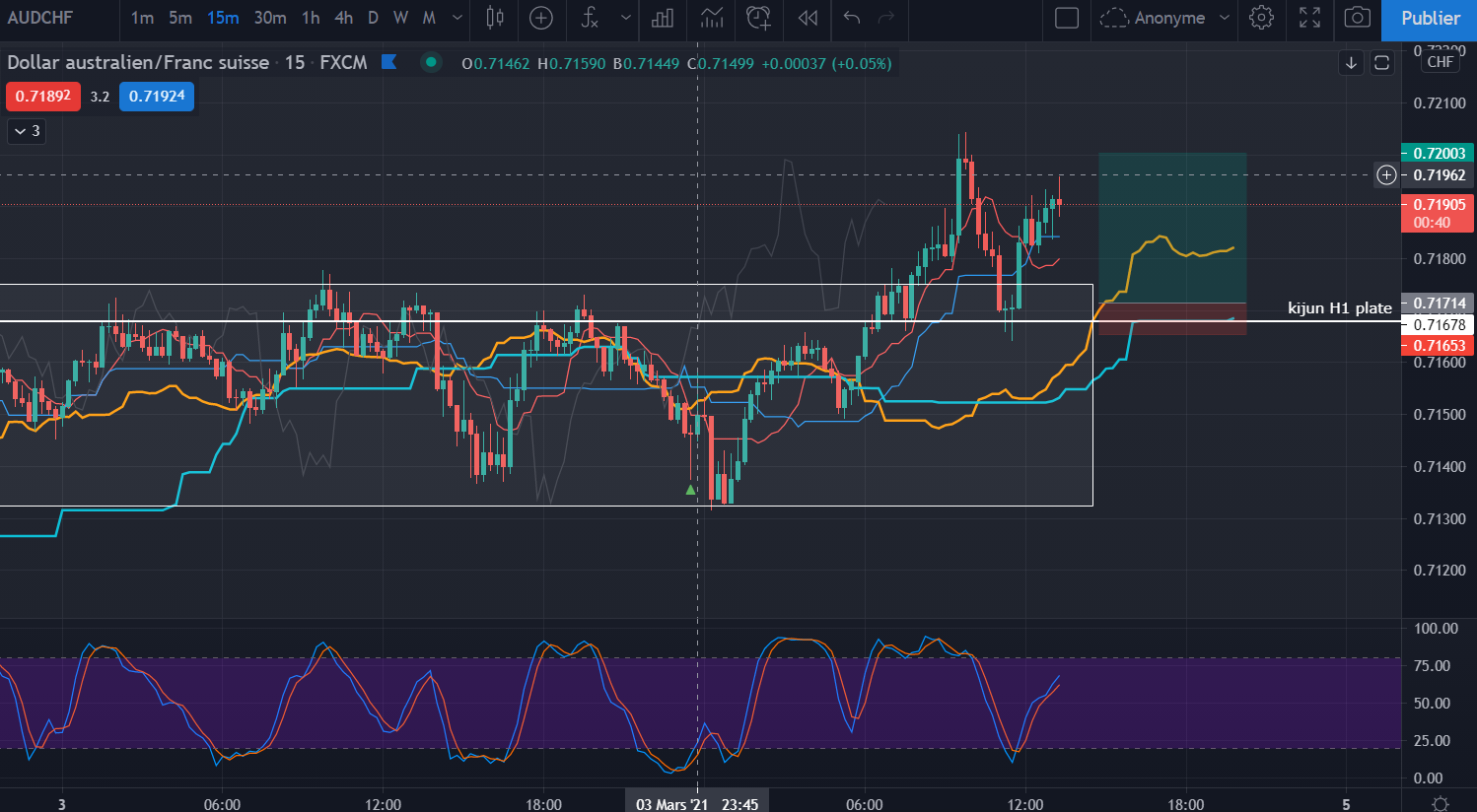This screenshot has width=1477, height=812.
Task: Click the AUDCHF symbol search field
Action: (40, 18)
